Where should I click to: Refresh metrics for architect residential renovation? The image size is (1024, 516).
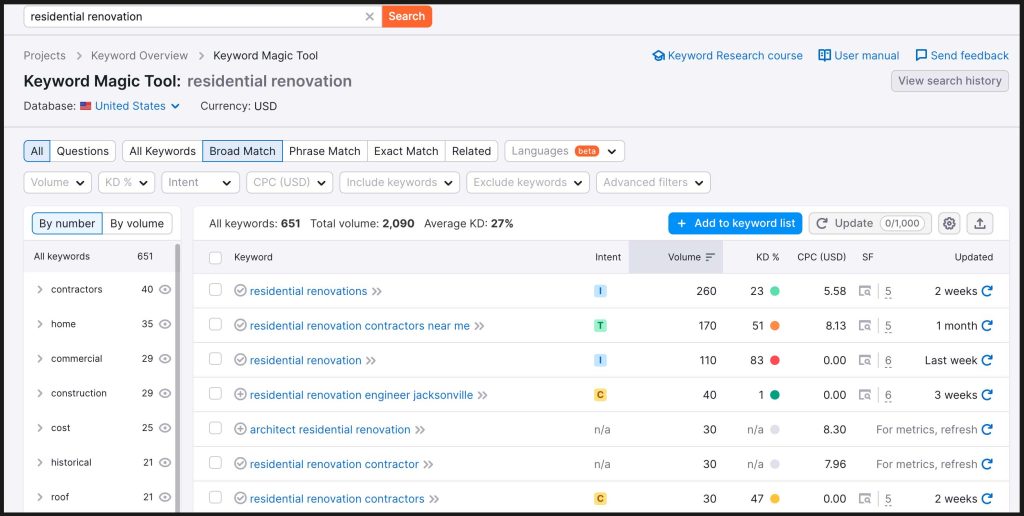pyautogui.click(x=987, y=430)
